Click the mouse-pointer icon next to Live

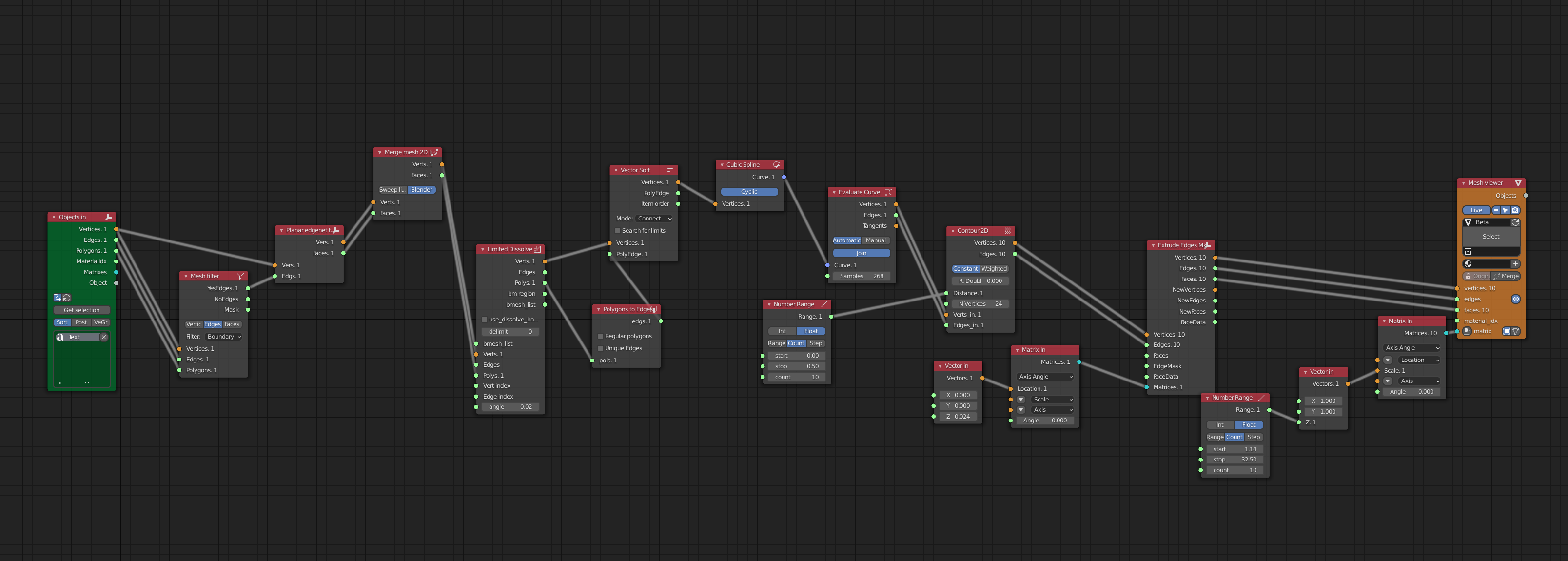point(1505,210)
